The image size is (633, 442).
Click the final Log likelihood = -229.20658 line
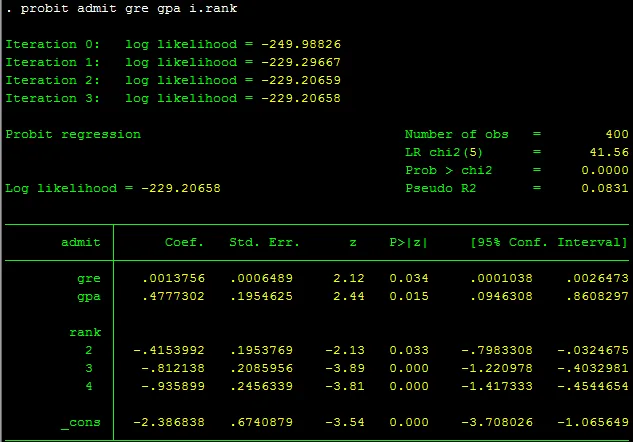point(113,188)
